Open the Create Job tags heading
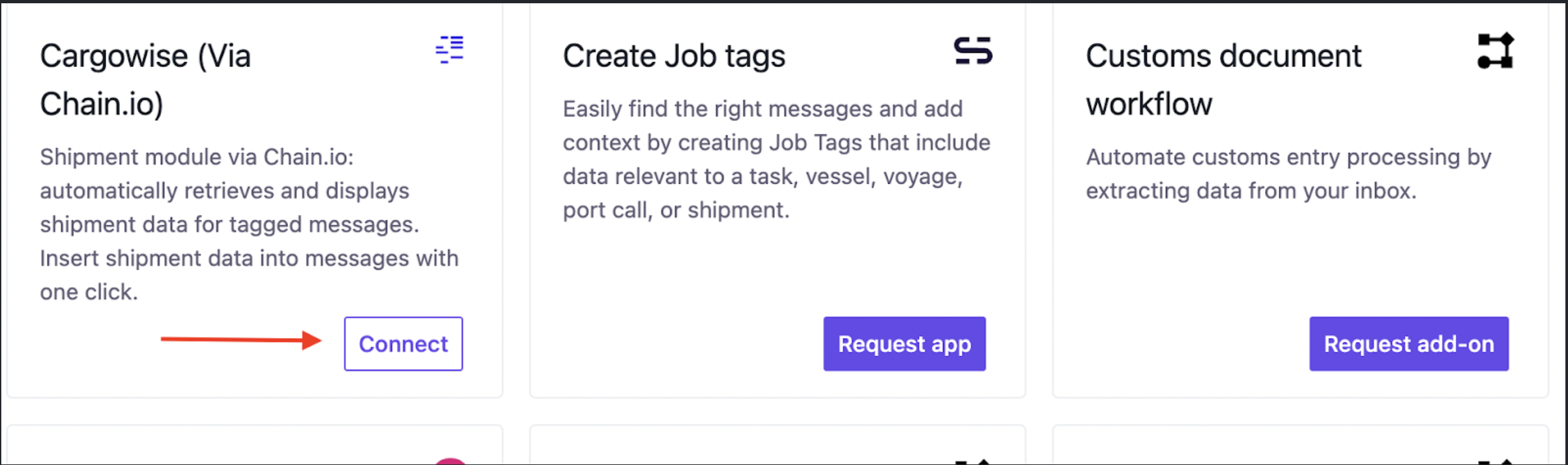 point(674,55)
